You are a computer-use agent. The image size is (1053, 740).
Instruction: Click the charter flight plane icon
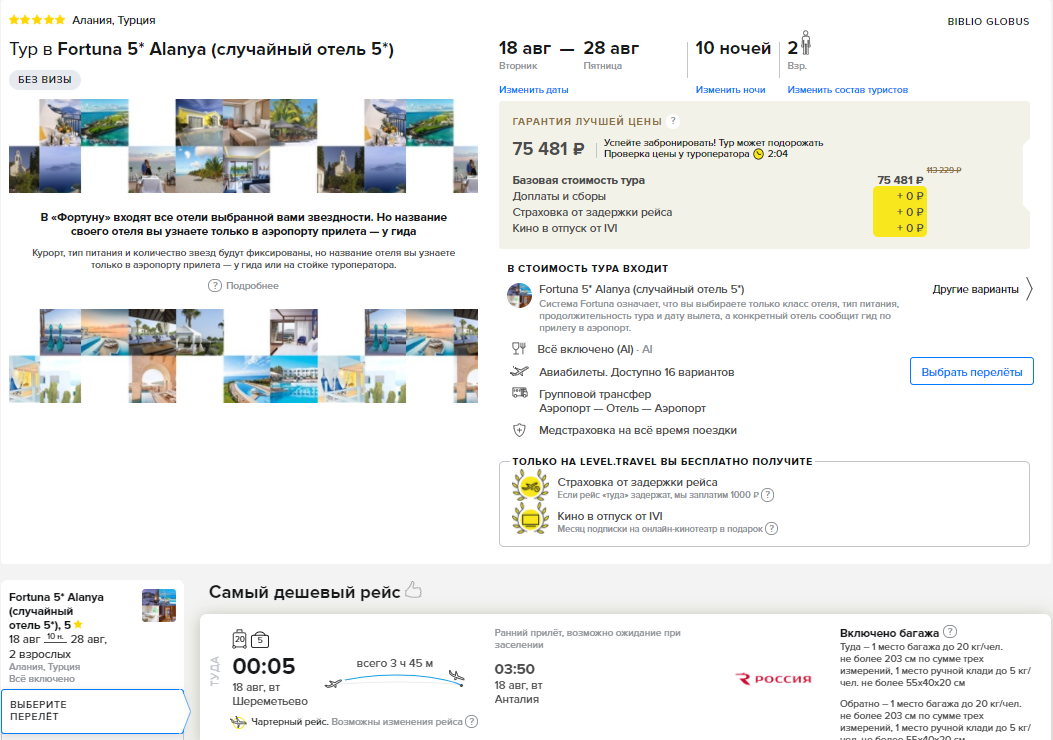(x=238, y=722)
